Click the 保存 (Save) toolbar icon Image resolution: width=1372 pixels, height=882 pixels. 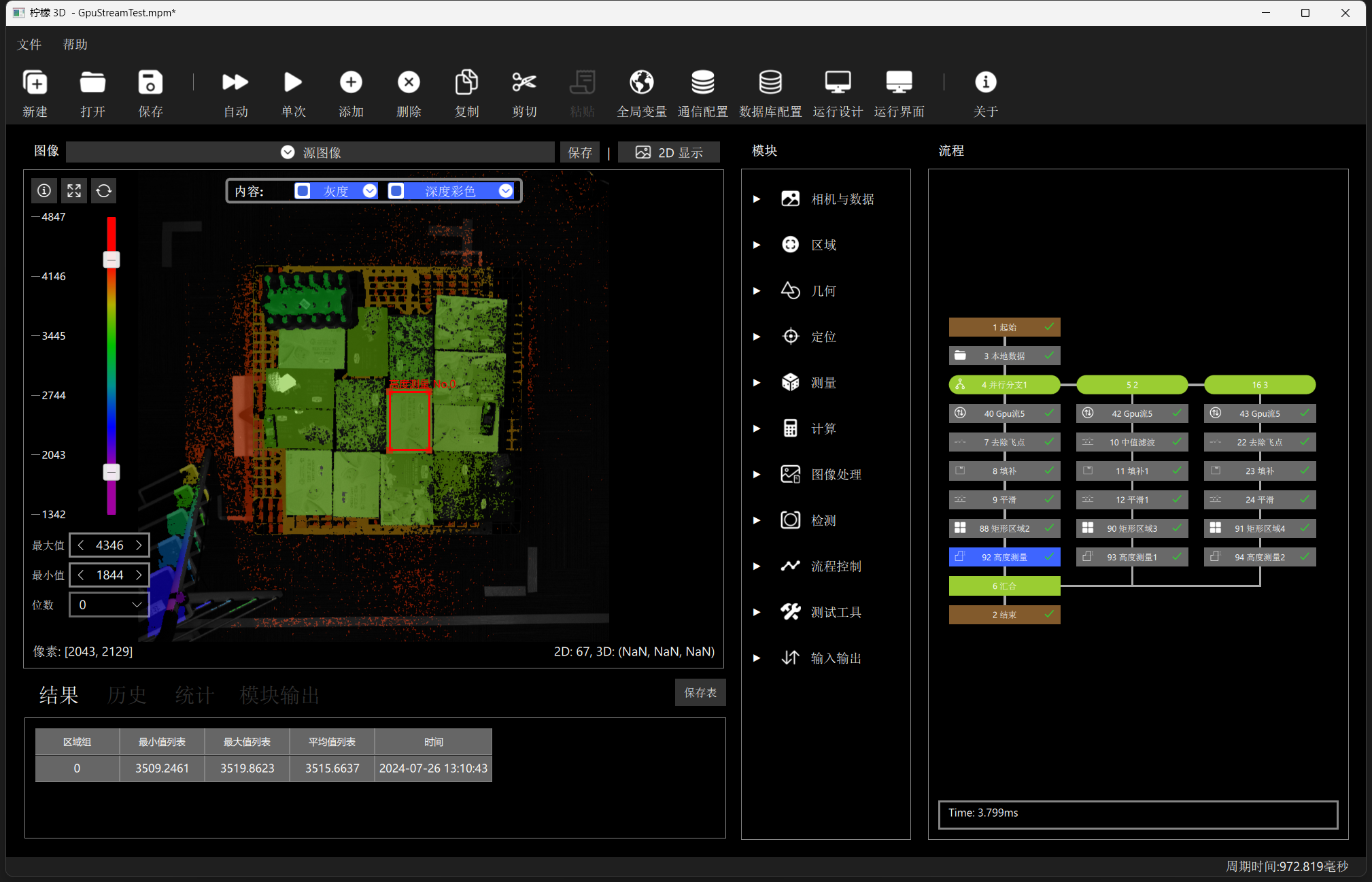pyautogui.click(x=150, y=82)
